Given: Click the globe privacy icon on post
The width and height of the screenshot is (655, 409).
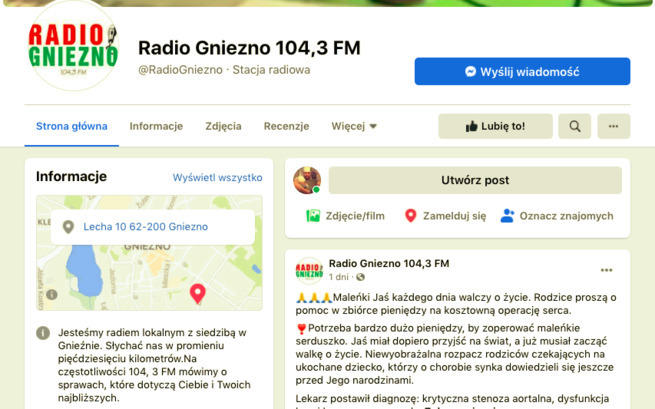Looking at the screenshot, I should click(x=361, y=277).
